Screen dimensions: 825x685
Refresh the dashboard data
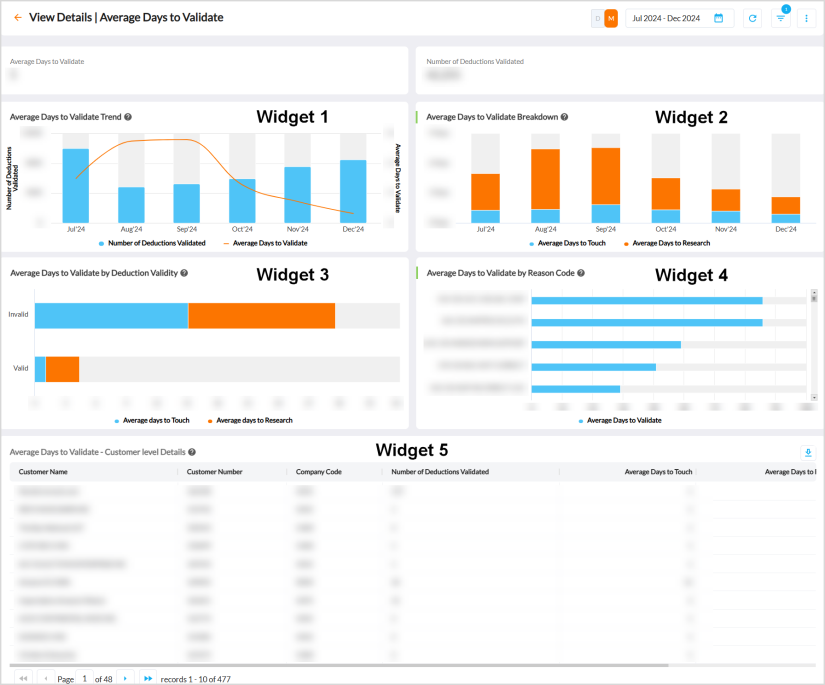[x=752, y=18]
